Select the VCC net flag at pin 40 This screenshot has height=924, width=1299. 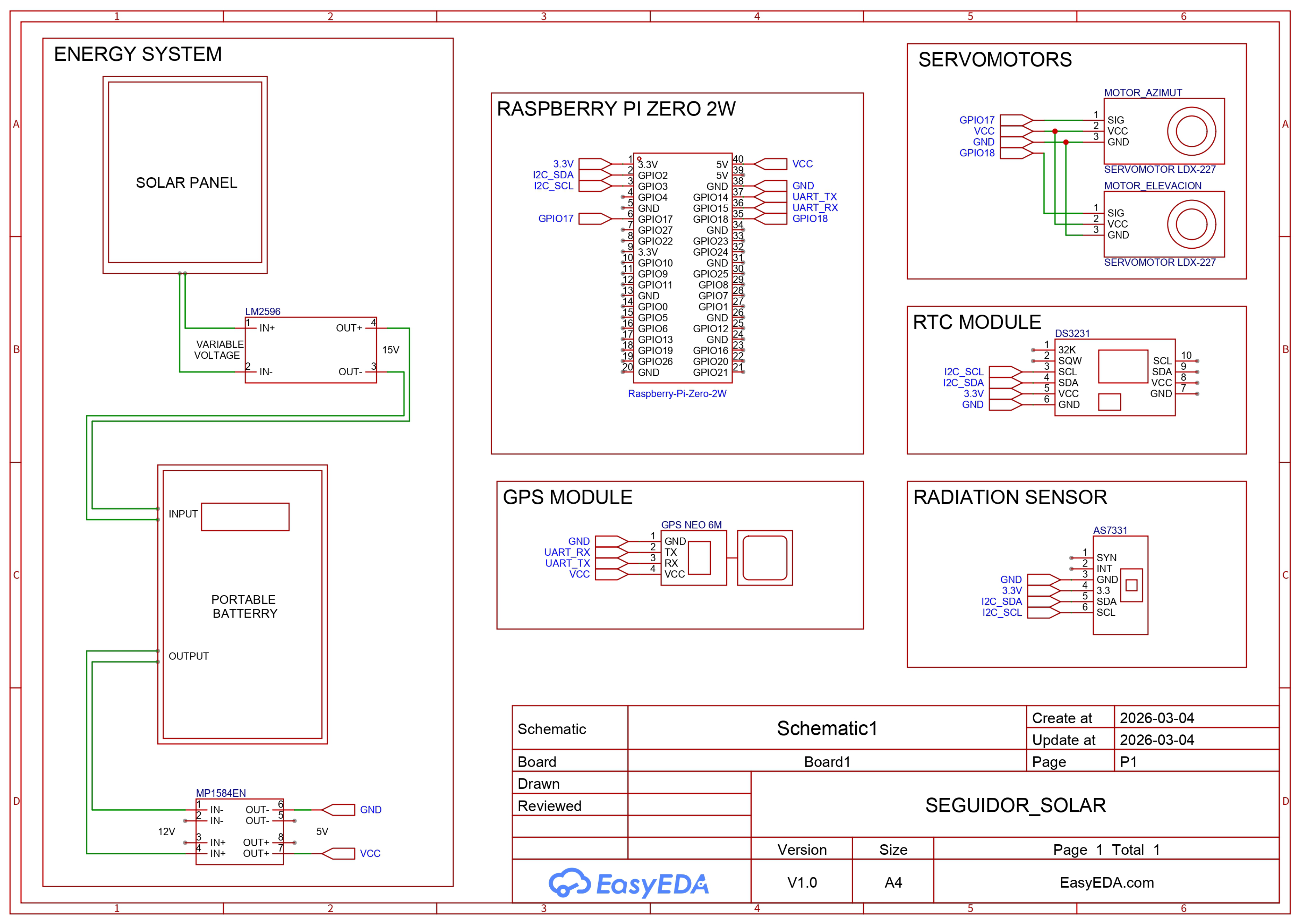pos(802,164)
